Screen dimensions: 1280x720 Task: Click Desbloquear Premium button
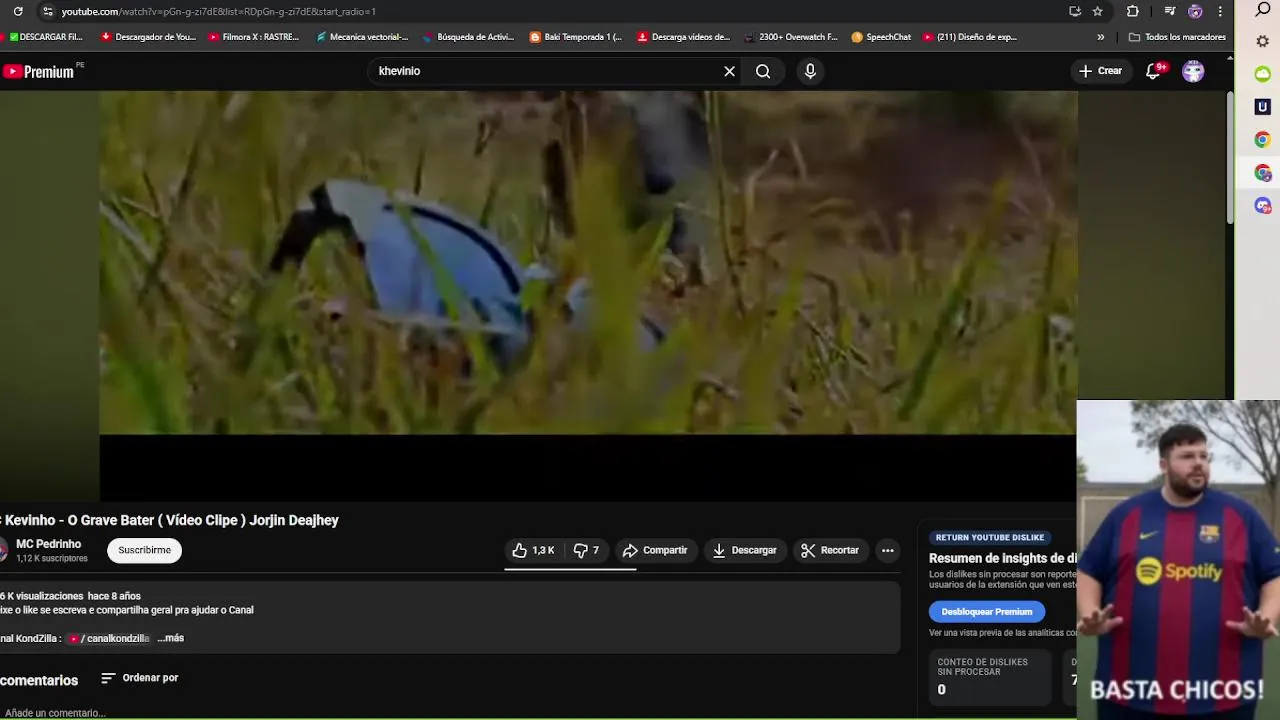point(987,612)
